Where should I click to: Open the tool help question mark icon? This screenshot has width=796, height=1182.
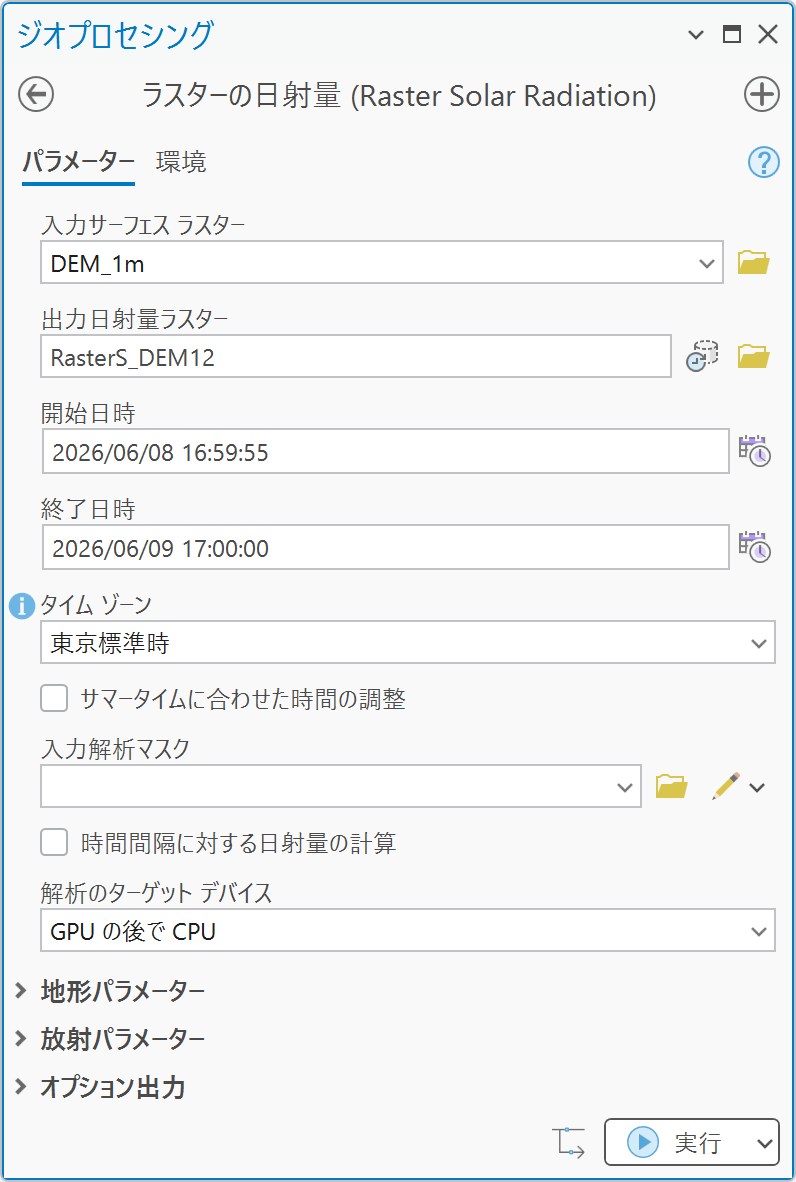[763, 162]
